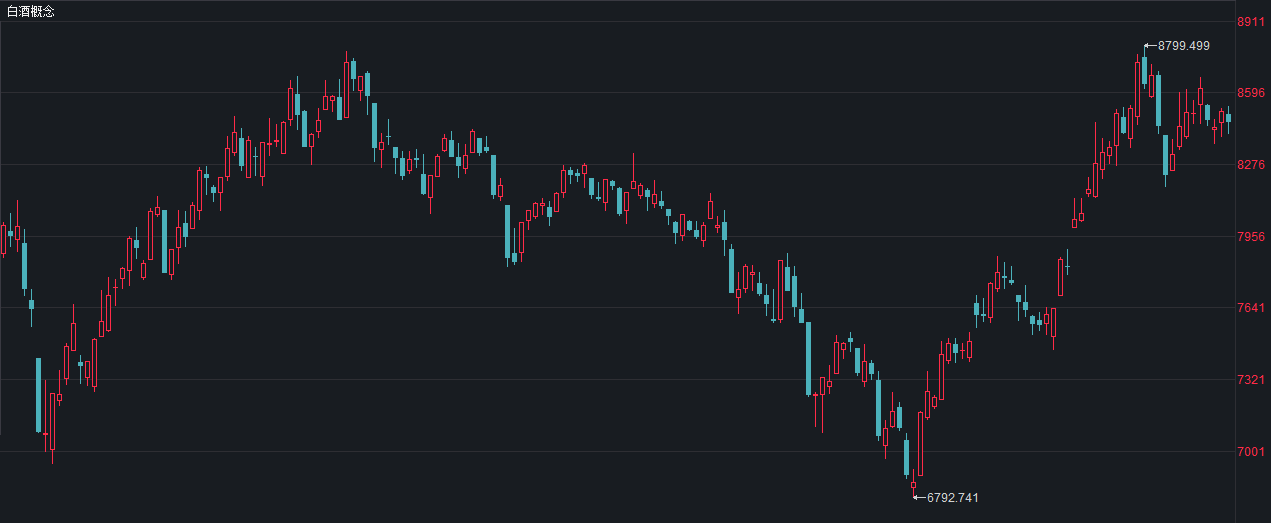This screenshot has width=1271, height=523.
Task: Select the 7956 price axis label
Action: tap(1251, 237)
